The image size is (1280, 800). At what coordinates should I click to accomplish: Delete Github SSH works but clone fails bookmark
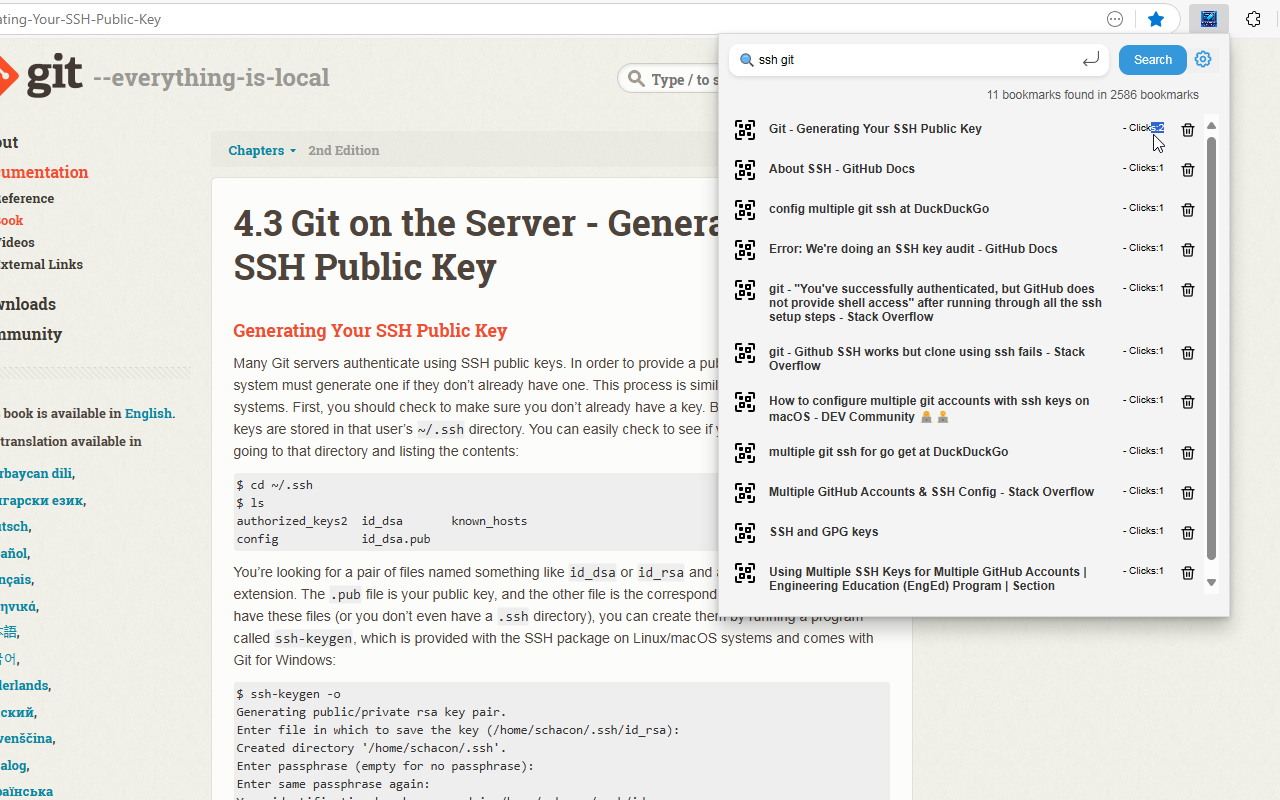1188,353
